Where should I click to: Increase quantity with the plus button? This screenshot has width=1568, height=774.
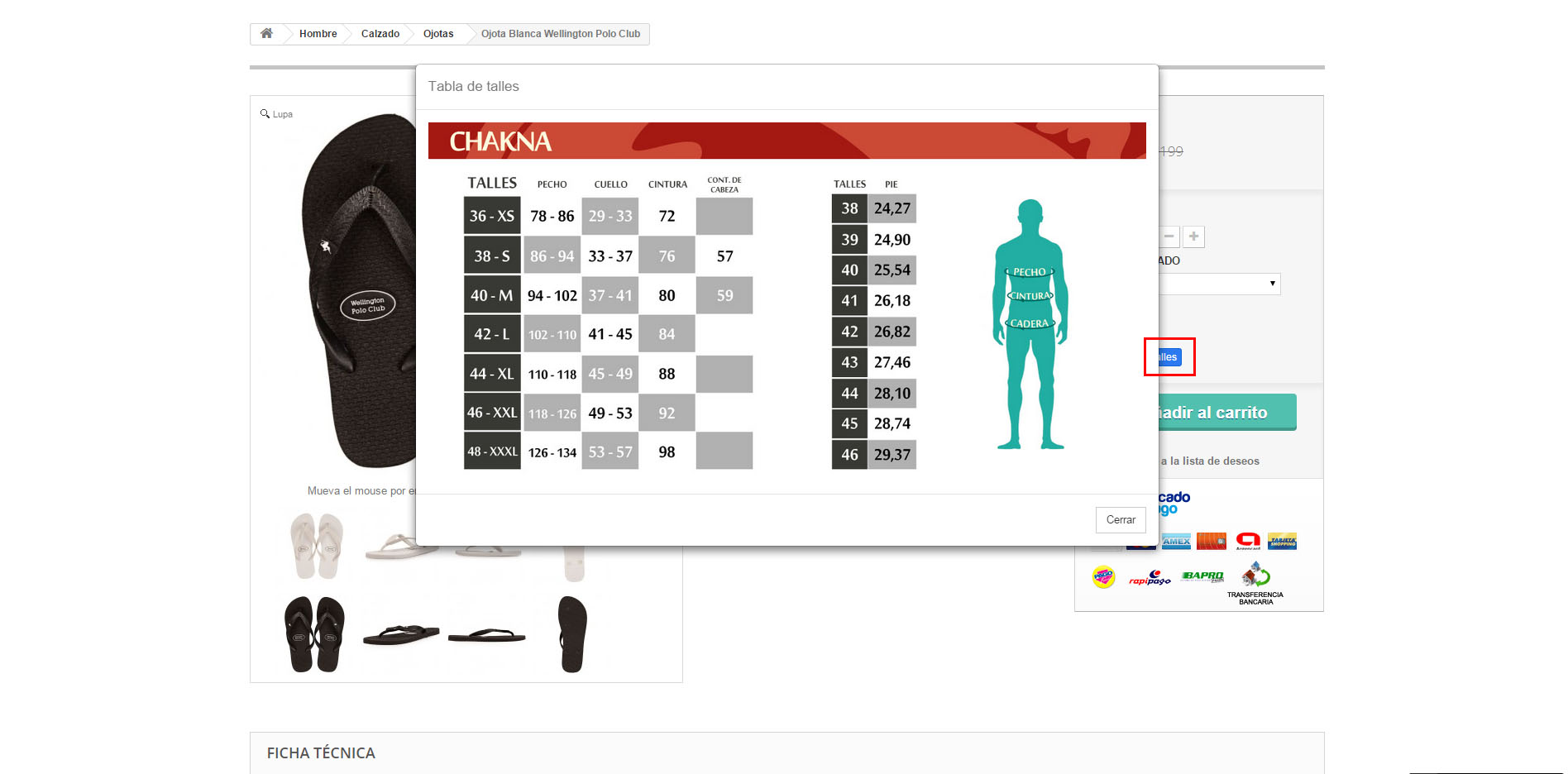(x=1193, y=236)
